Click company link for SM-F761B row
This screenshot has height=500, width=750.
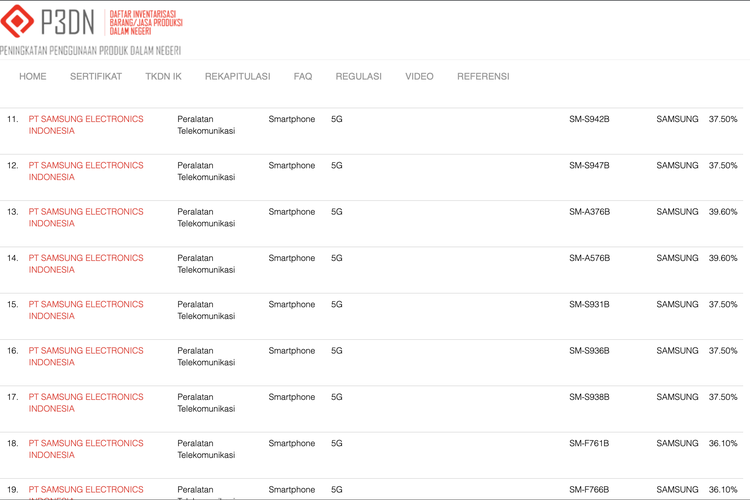(x=86, y=449)
